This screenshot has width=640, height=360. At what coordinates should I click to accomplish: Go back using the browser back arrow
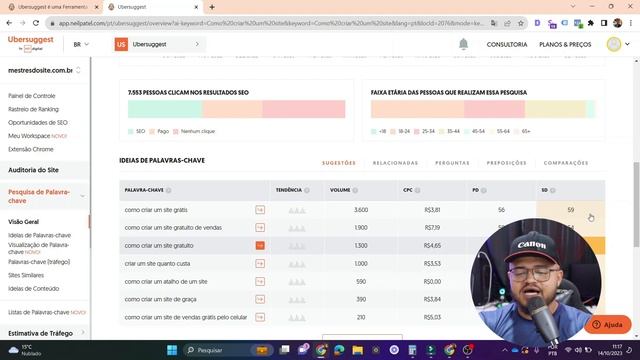click(9, 23)
